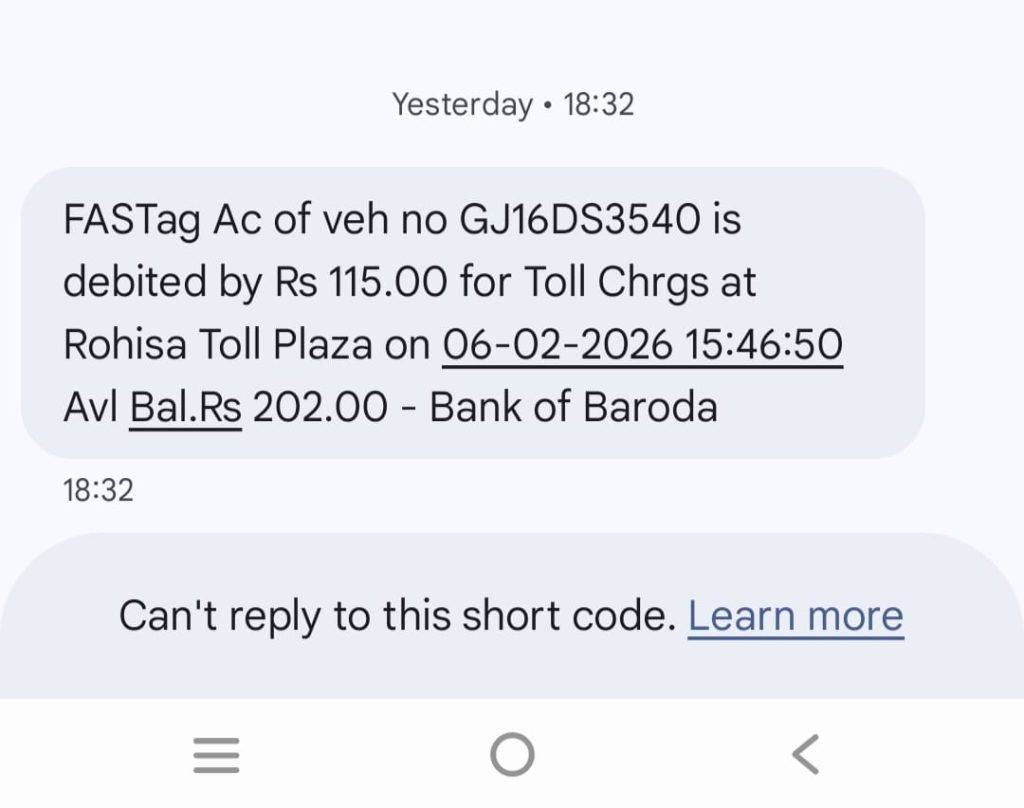
Task: Tap the back arrow navigation icon
Action: click(805, 755)
